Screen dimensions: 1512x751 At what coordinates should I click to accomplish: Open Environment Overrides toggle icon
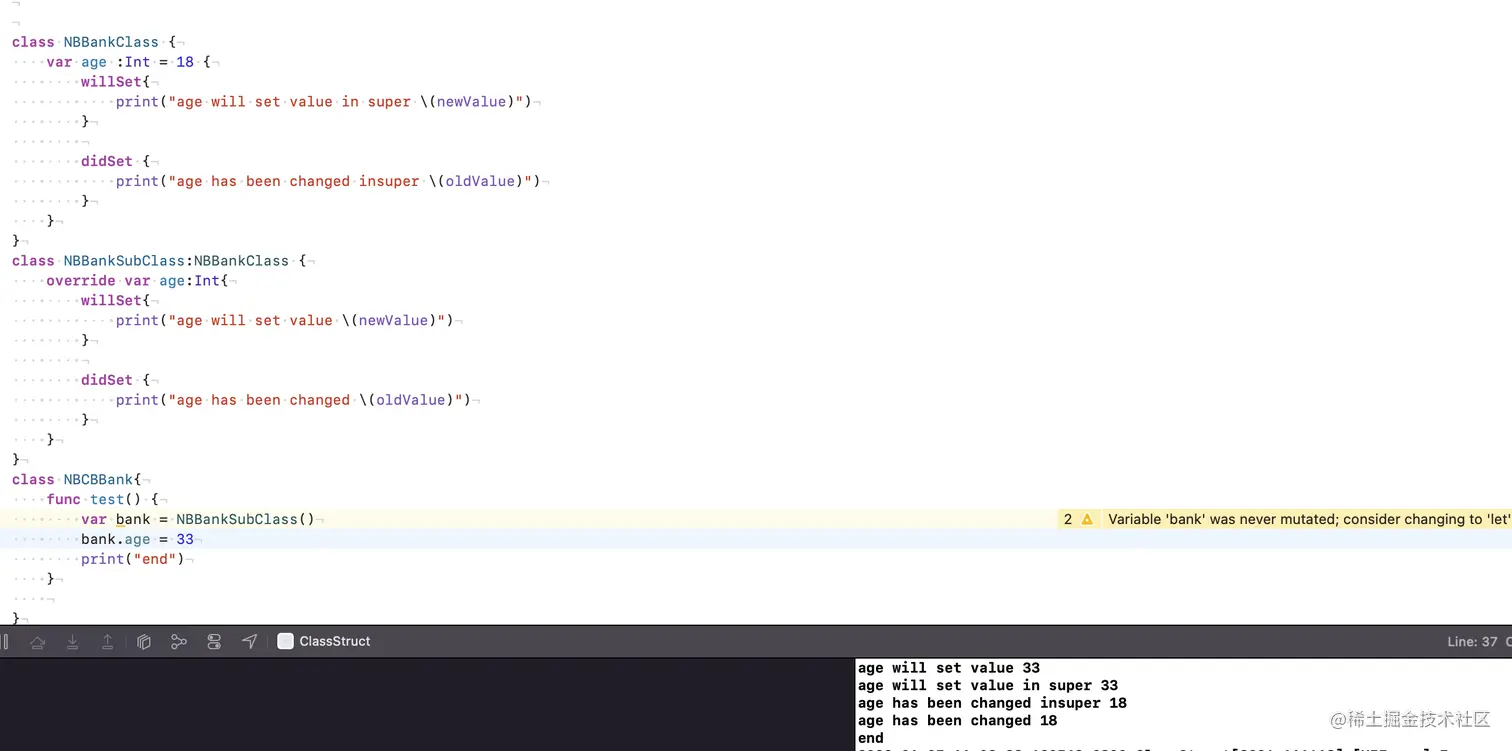(x=214, y=642)
